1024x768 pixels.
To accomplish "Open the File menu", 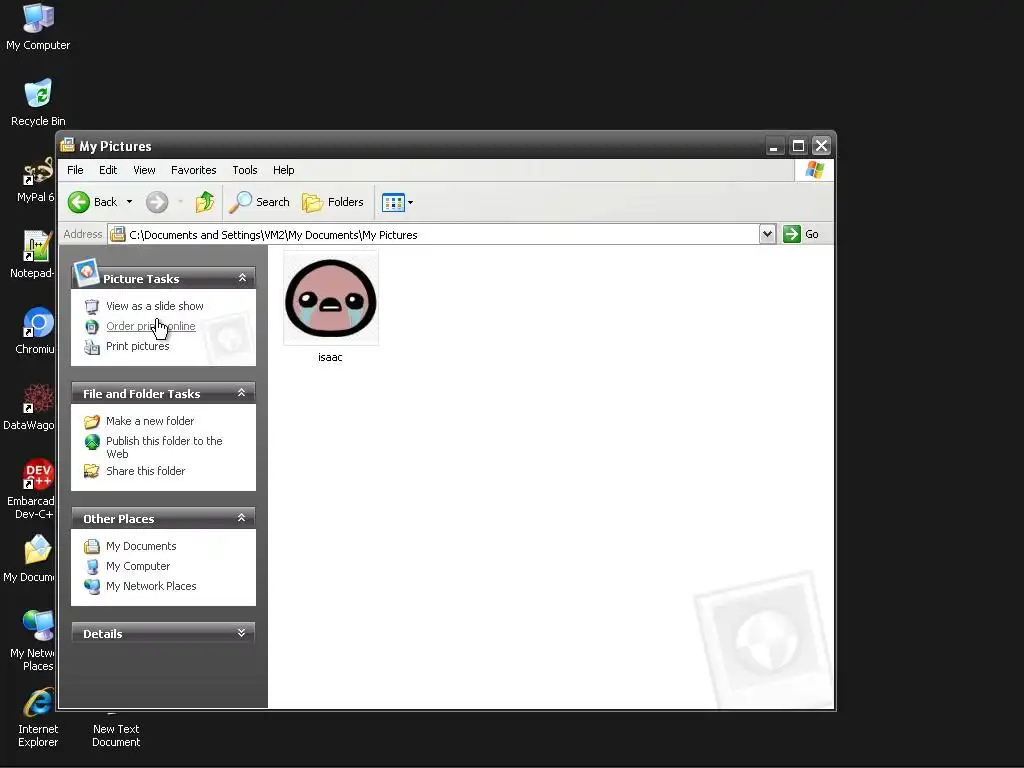I will pyautogui.click(x=75, y=170).
